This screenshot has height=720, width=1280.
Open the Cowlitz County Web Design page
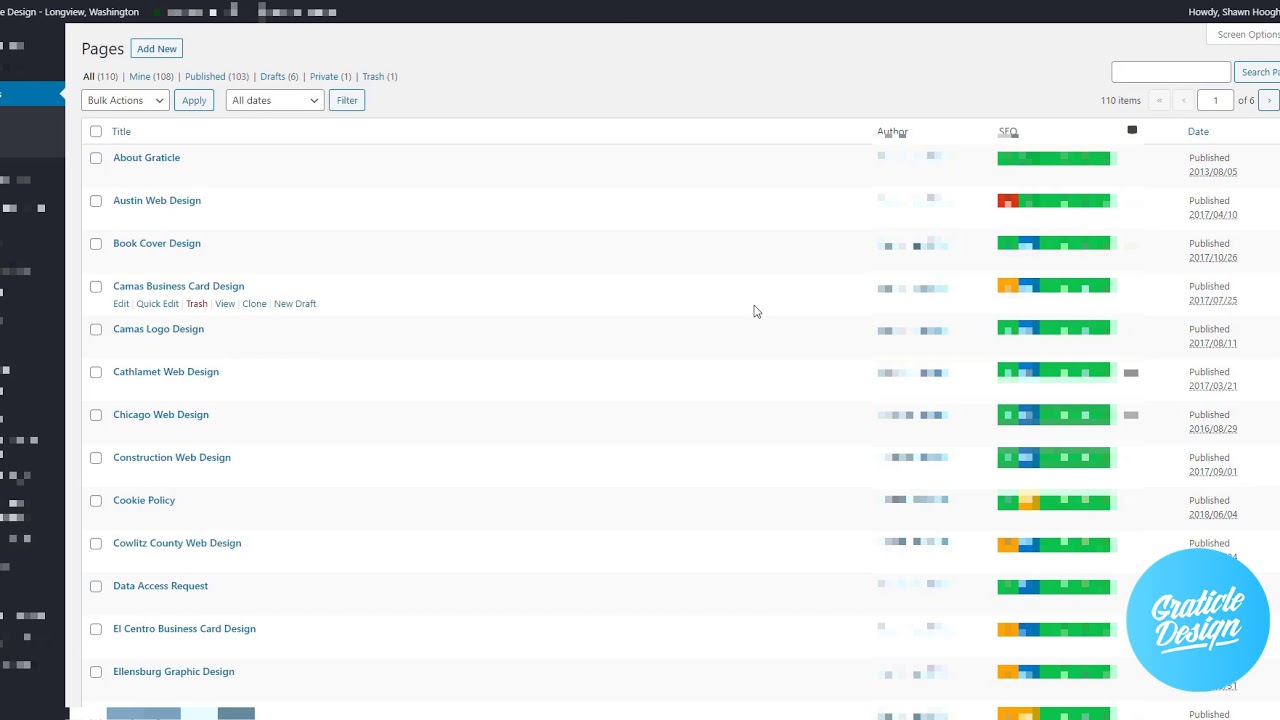coord(177,543)
